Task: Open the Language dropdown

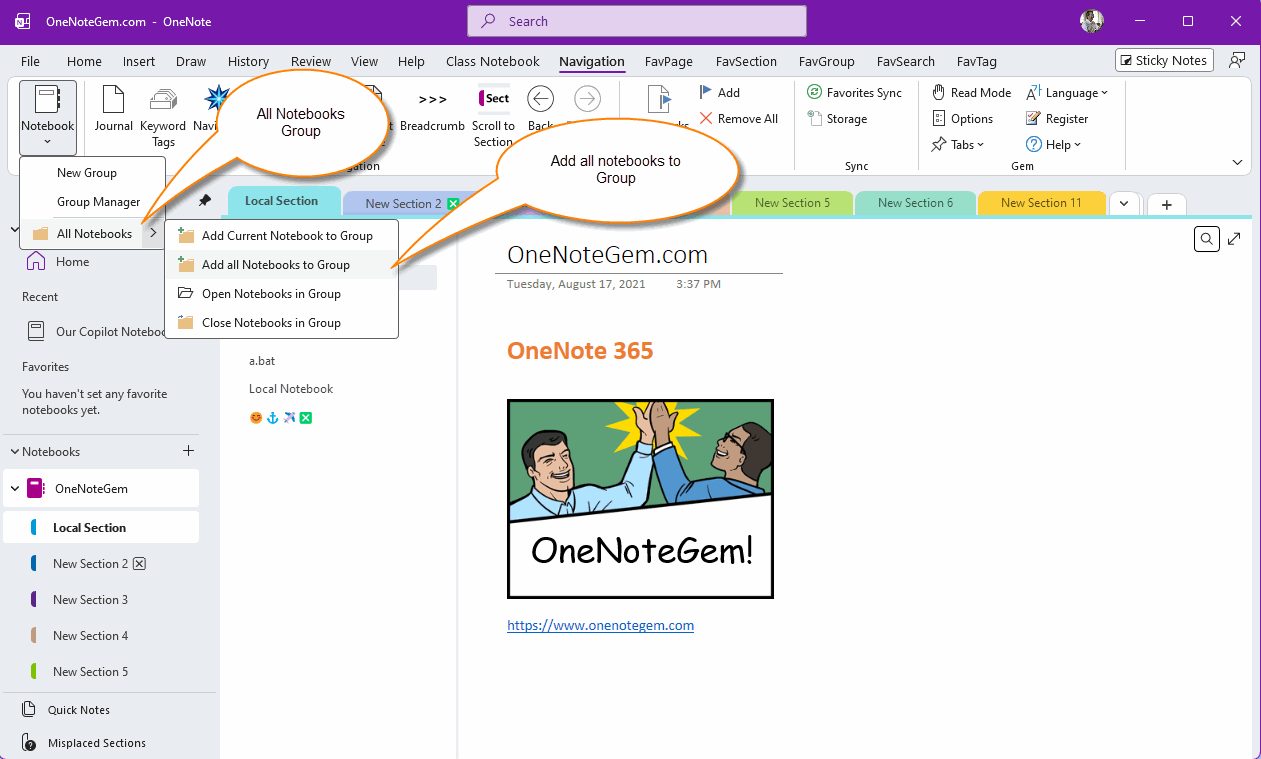Action: click(x=1067, y=92)
